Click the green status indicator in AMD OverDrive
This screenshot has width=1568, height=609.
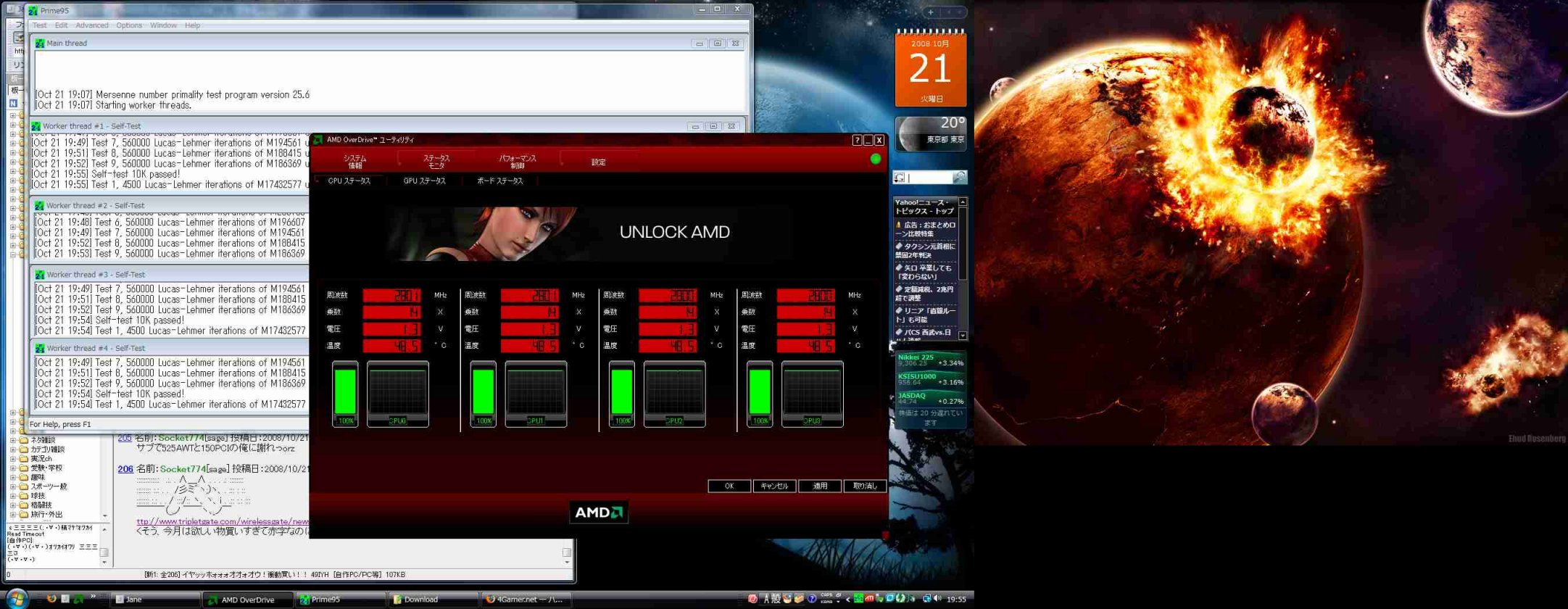tap(876, 159)
